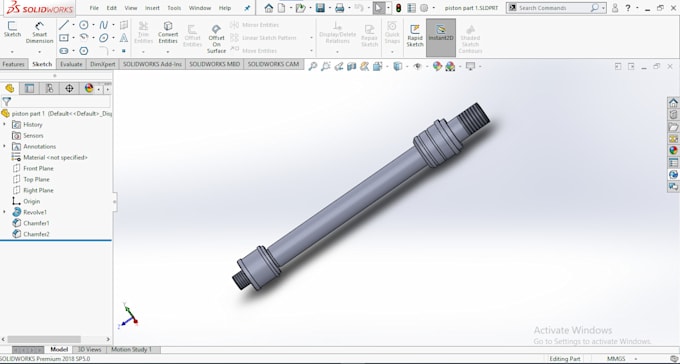Expand the History tree node
Viewport: 680px width, 364px height.
point(5,125)
